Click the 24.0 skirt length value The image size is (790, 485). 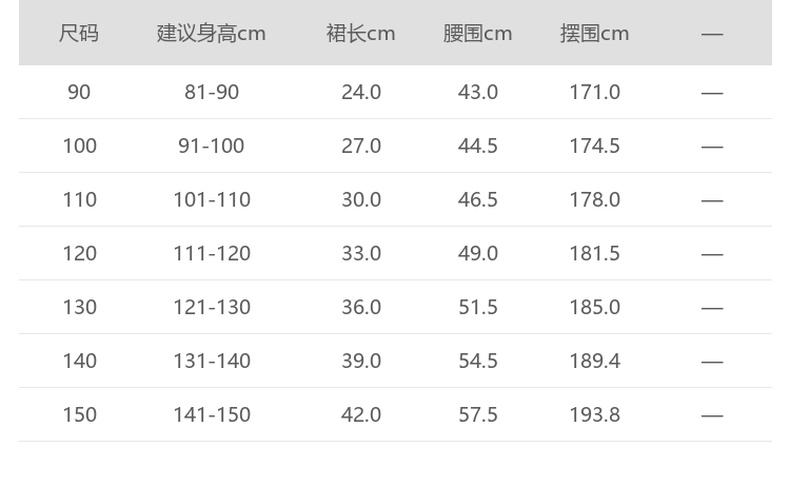[361, 92]
